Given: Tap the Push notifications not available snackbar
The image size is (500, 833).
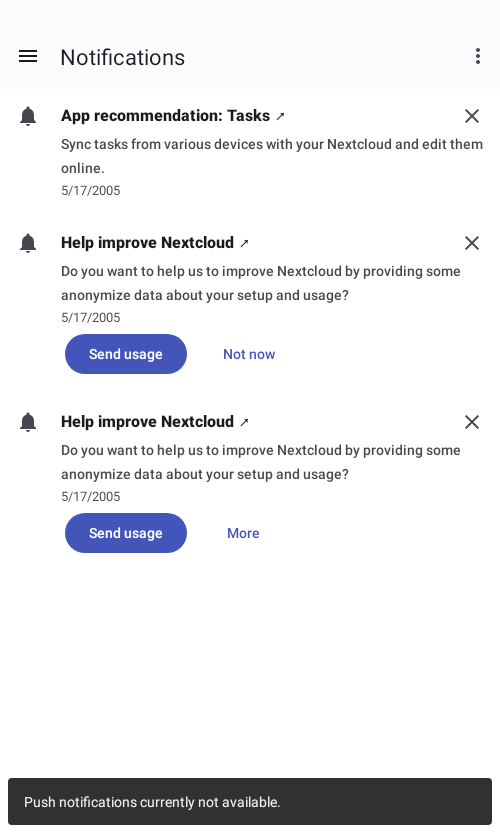Looking at the screenshot, I should tap(250, 802).
